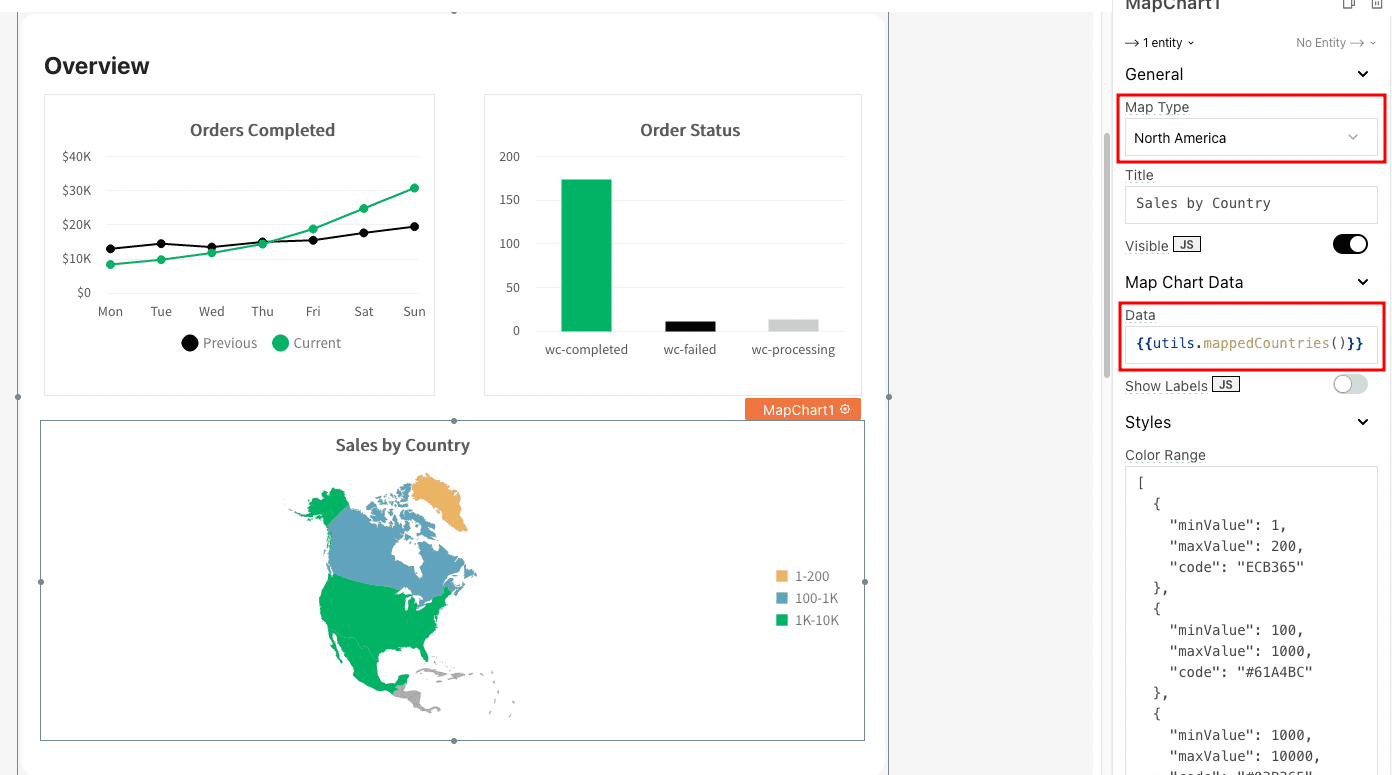Click the Sunday data point on green line

pos(414,188)
